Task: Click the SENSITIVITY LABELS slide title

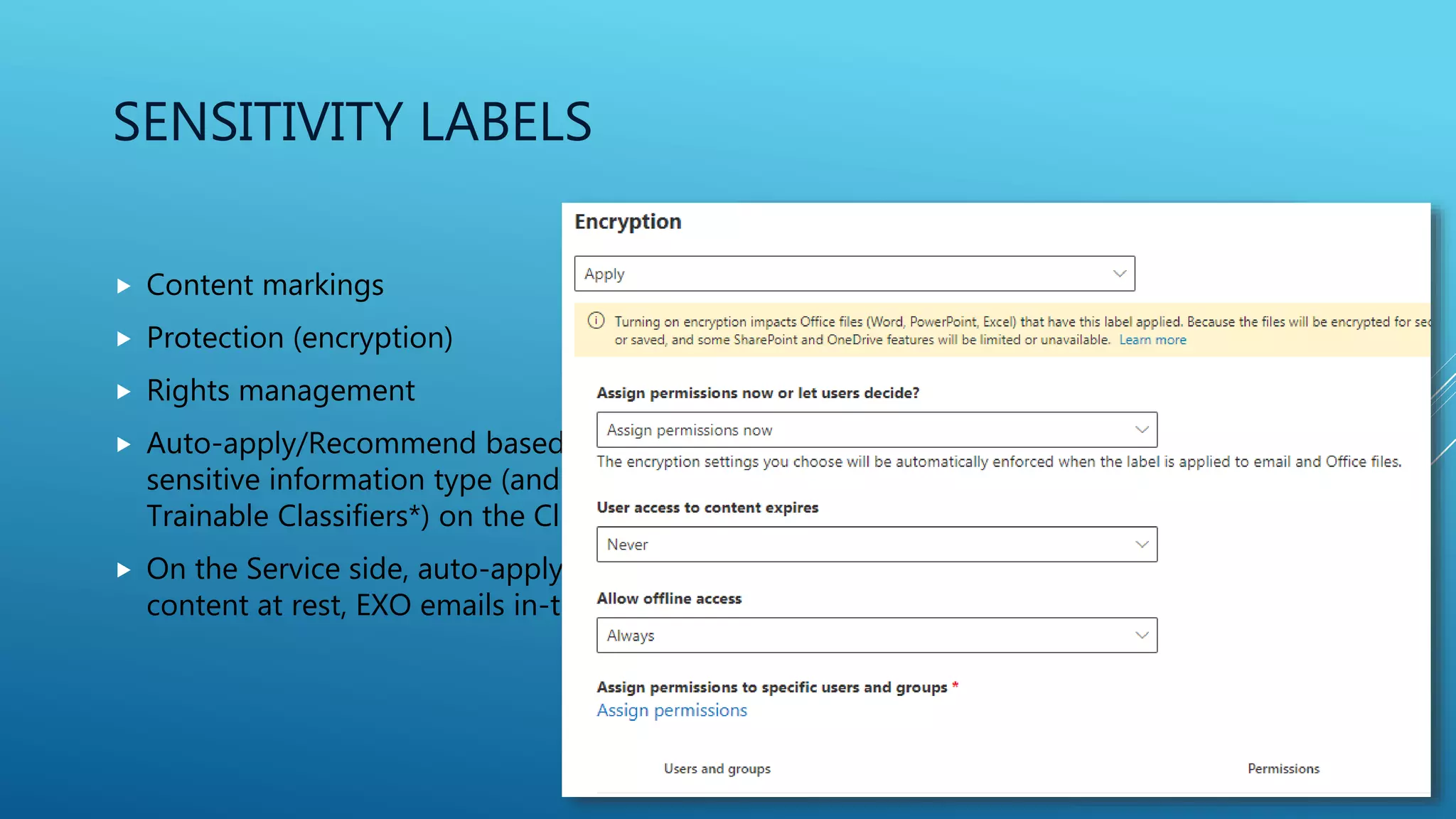Action: click(x=353, y=122)
